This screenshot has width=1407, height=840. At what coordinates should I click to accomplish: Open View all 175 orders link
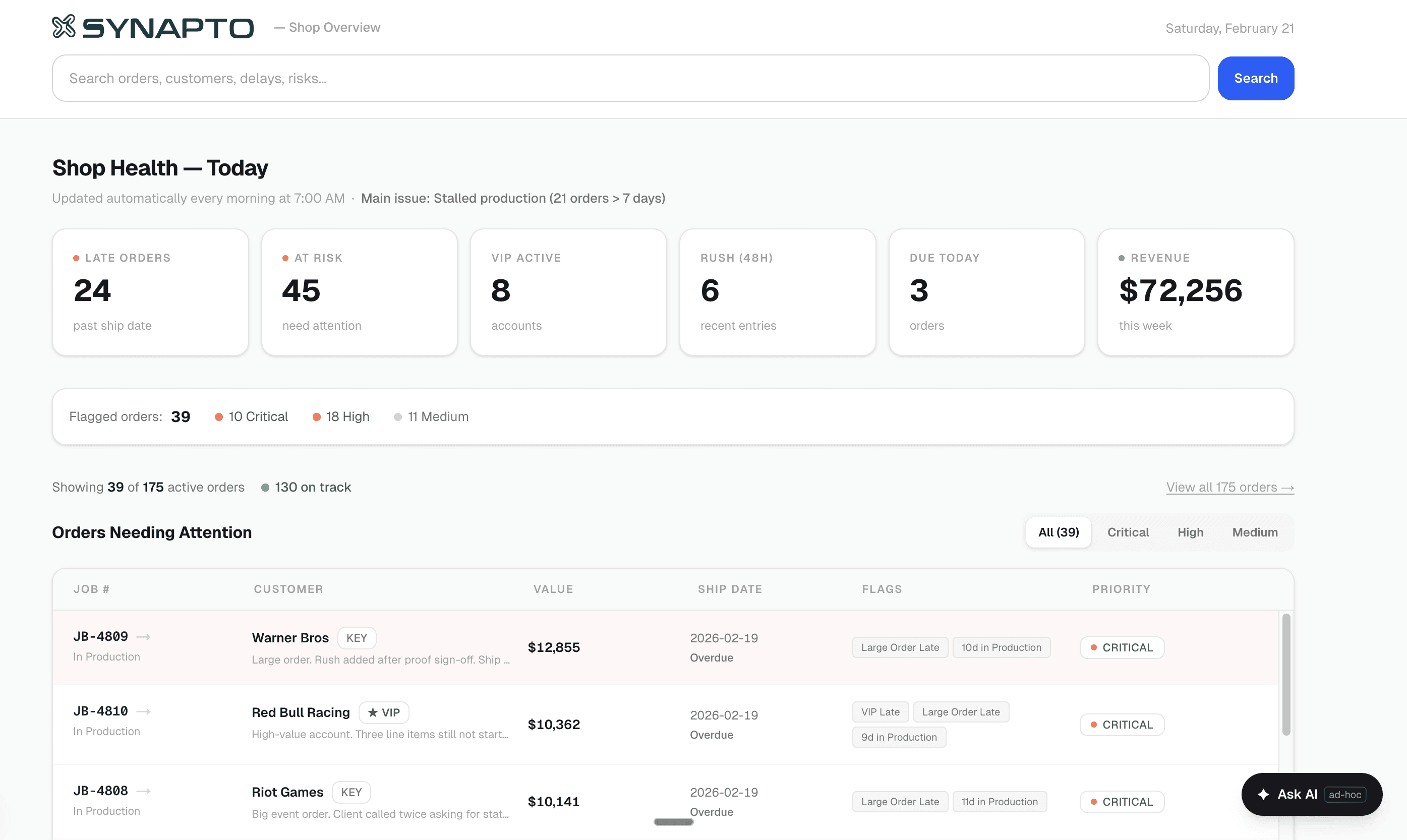click(1229, 488)
